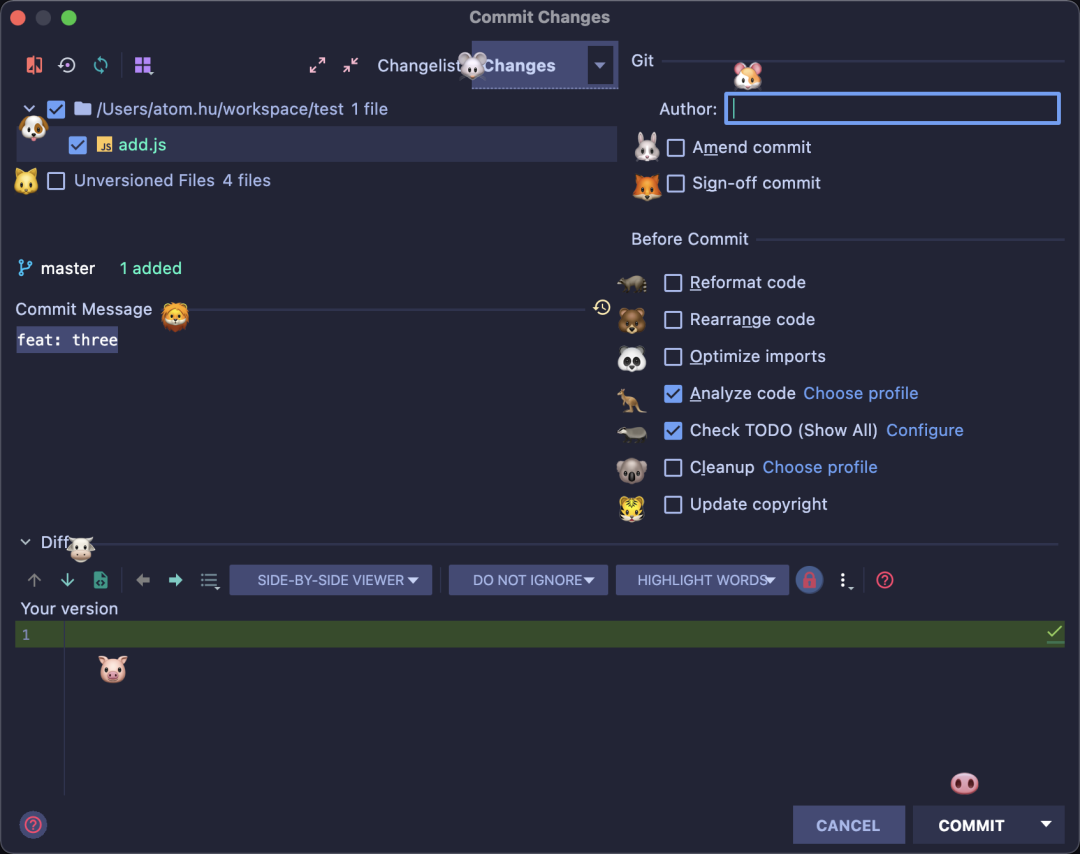Screen dimensions: 1080x854
Task: Click the 'Your version' label
Action: (70, 609)
